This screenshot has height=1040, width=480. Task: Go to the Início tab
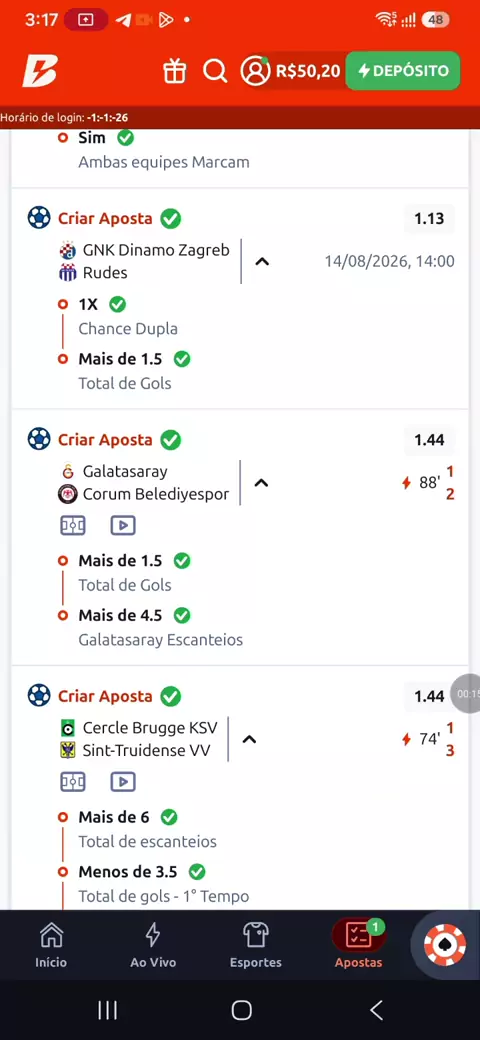pyautogui.click(x=51, y=945)
